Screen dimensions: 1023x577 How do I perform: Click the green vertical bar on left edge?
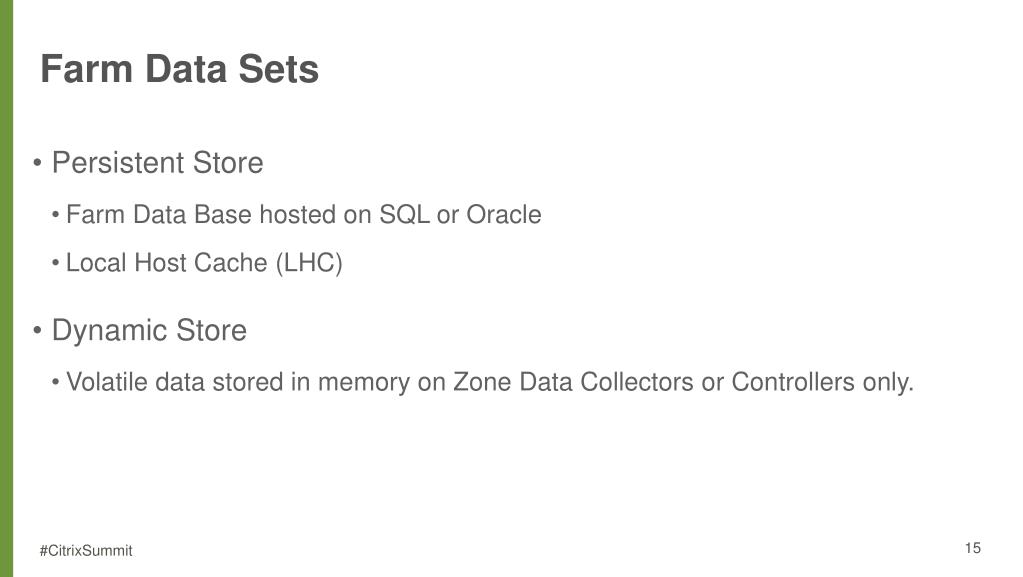[x=7, y=288]
